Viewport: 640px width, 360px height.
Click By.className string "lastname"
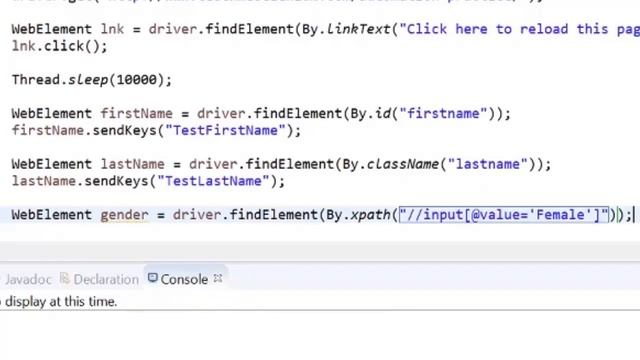point(488,164)
